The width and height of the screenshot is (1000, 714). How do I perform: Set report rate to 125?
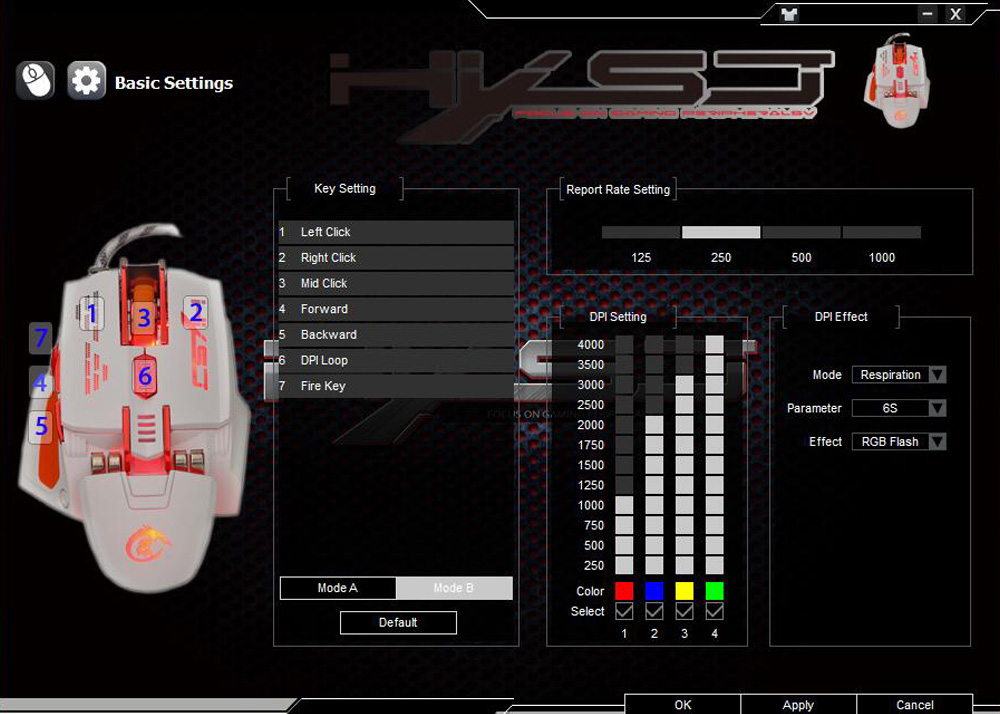coord(641,233)
